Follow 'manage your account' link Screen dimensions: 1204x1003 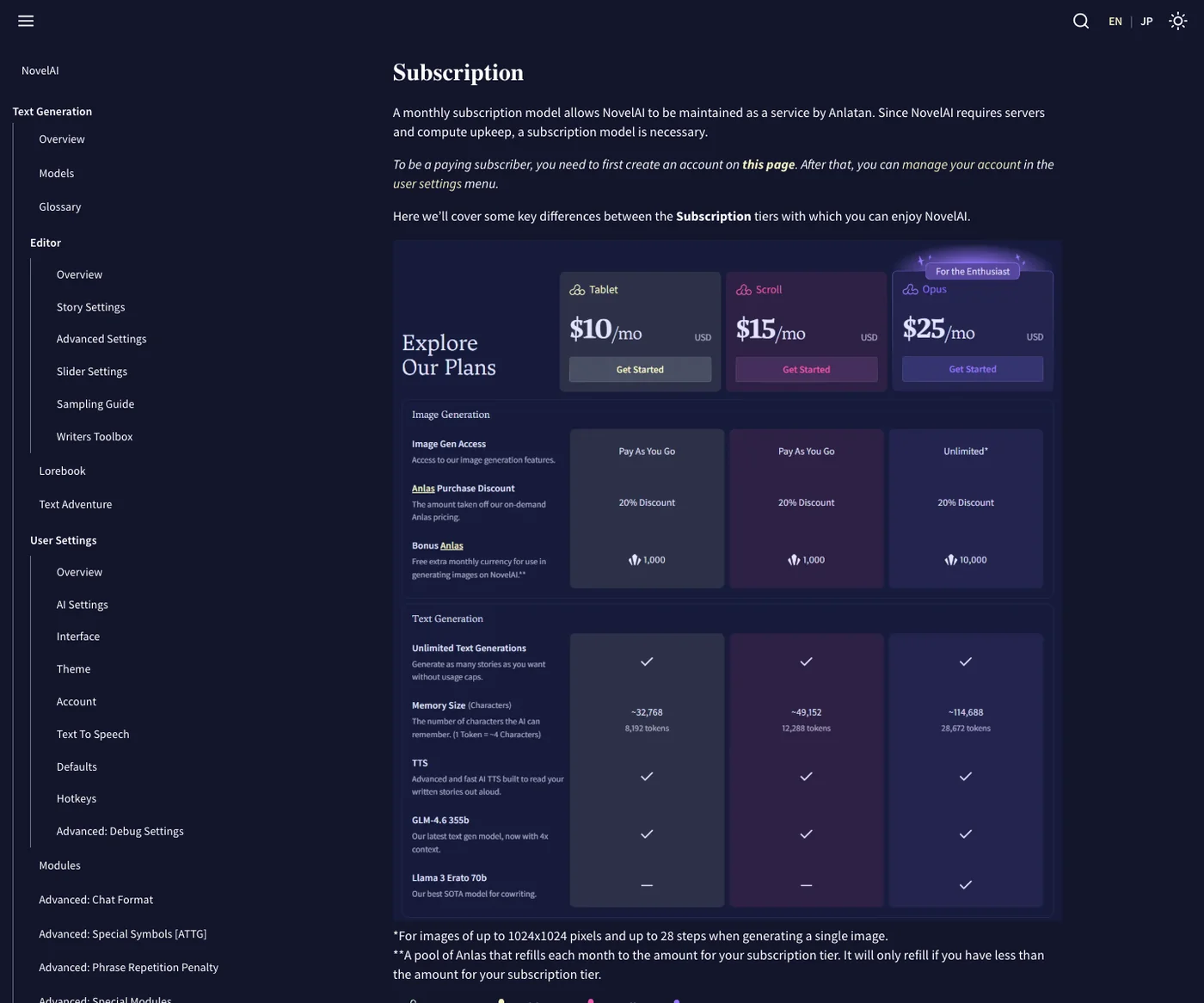(x=961, y=164)
